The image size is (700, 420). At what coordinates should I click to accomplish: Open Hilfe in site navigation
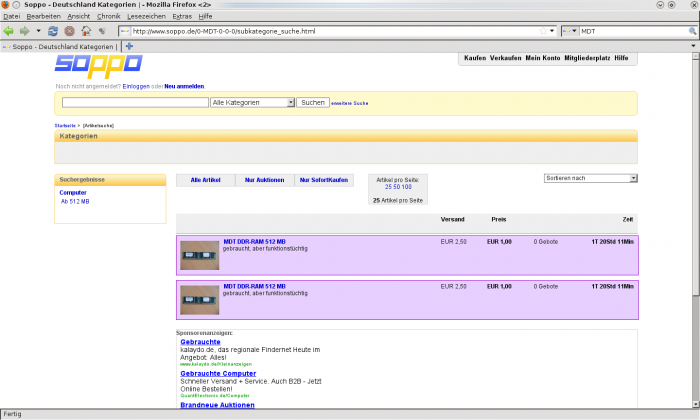point(621,58)
